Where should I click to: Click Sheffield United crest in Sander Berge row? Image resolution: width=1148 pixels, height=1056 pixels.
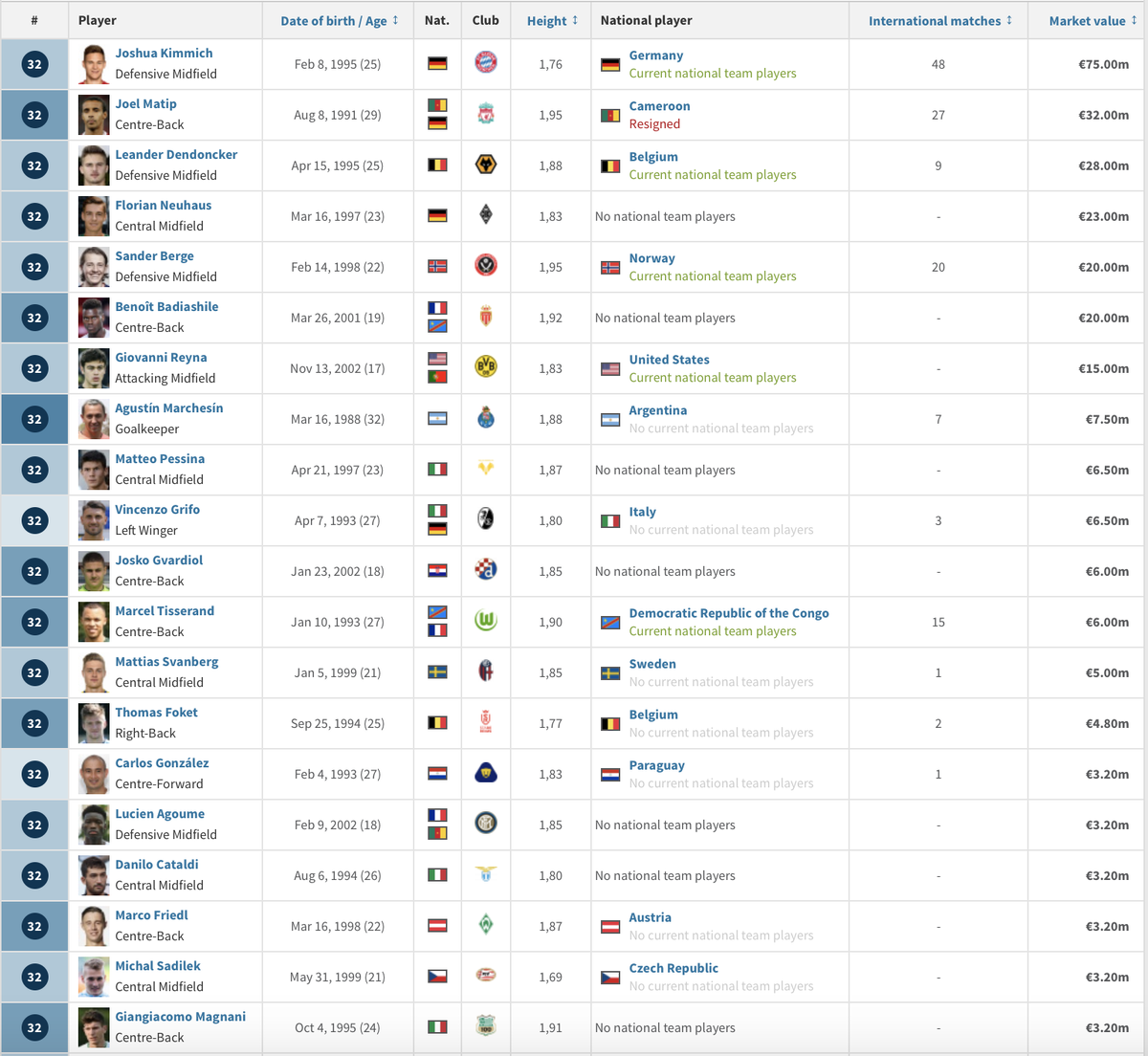pyautogui.click(x=486, y=266)
